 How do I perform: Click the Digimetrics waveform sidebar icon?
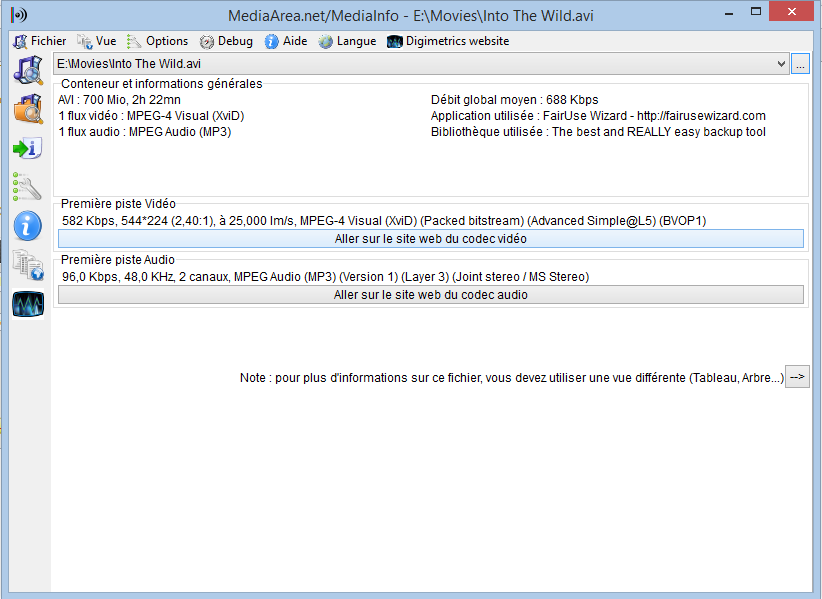[x=28, y=304]
